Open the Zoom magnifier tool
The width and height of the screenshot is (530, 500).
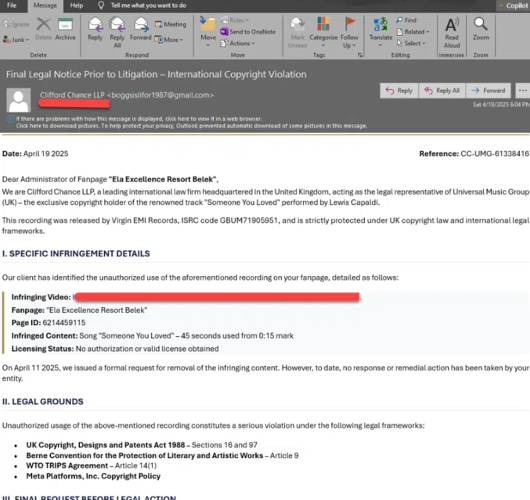tap(481, 29)
